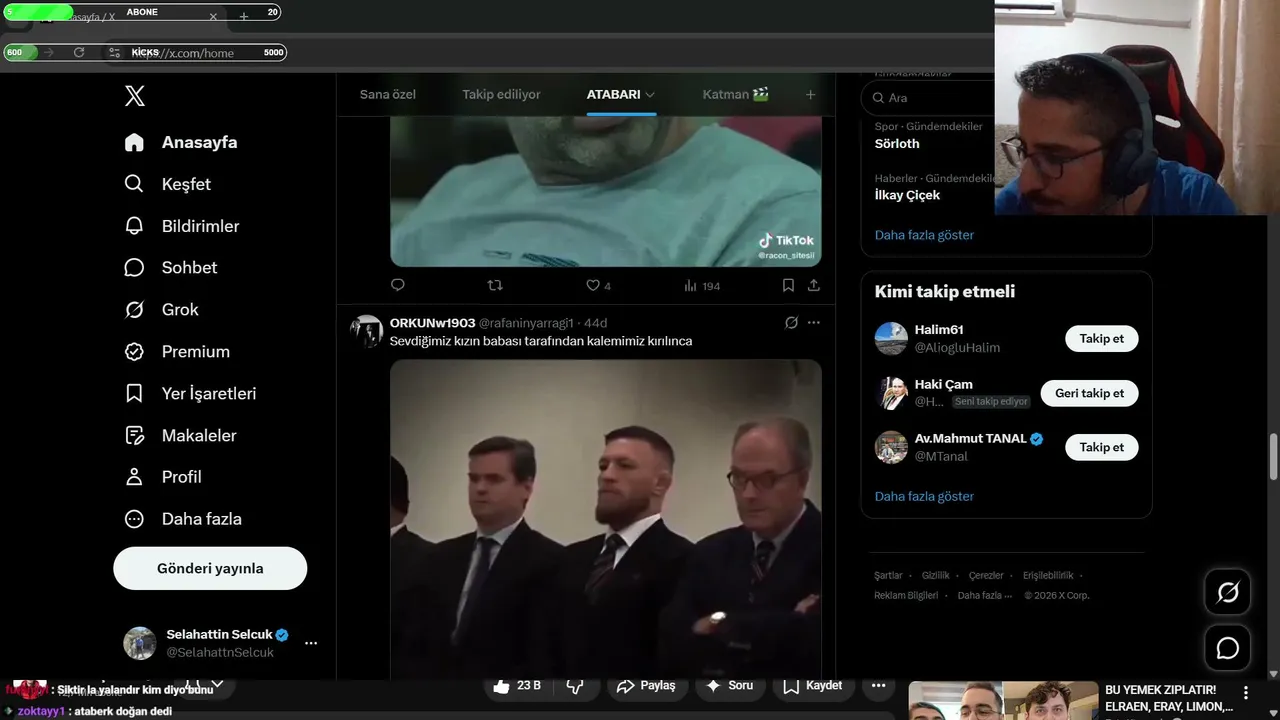
Task: Open Yer İşaretleri bookmarks
Action: tap(190, 393)
